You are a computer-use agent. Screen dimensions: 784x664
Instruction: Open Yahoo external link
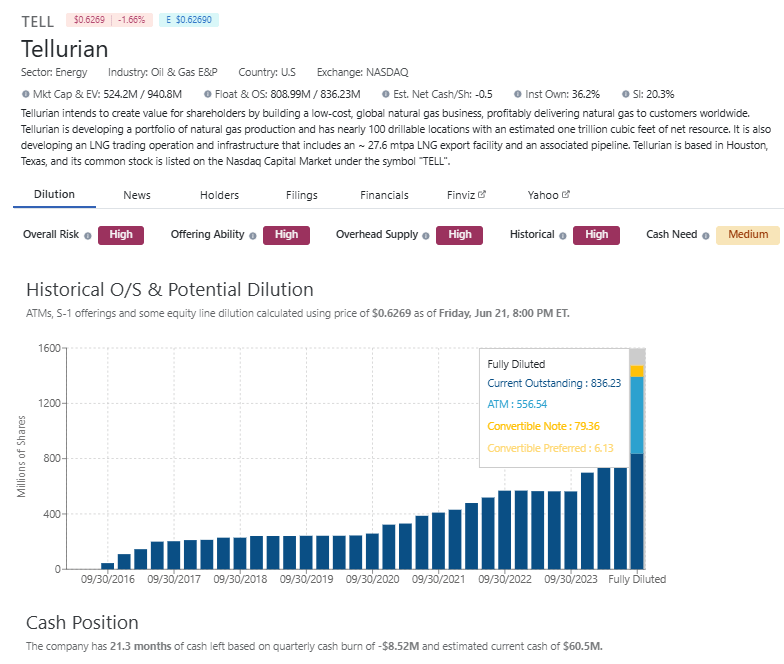548,195
